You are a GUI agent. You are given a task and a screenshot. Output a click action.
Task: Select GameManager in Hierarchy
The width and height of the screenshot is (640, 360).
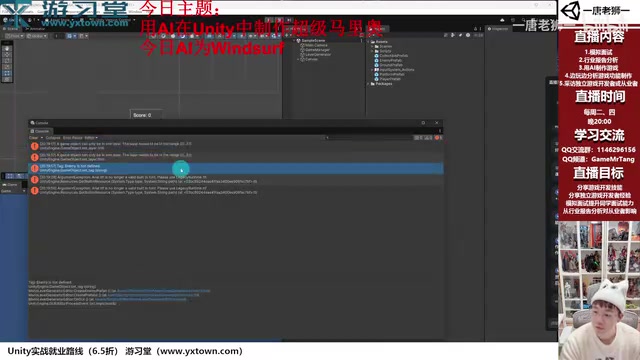(x=318, y=50)
